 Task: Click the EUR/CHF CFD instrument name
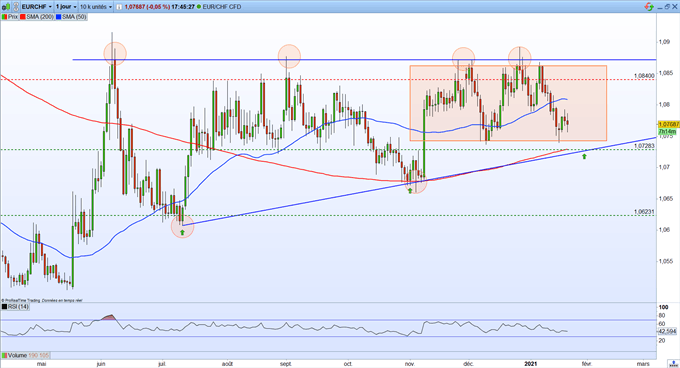[222, 7]
